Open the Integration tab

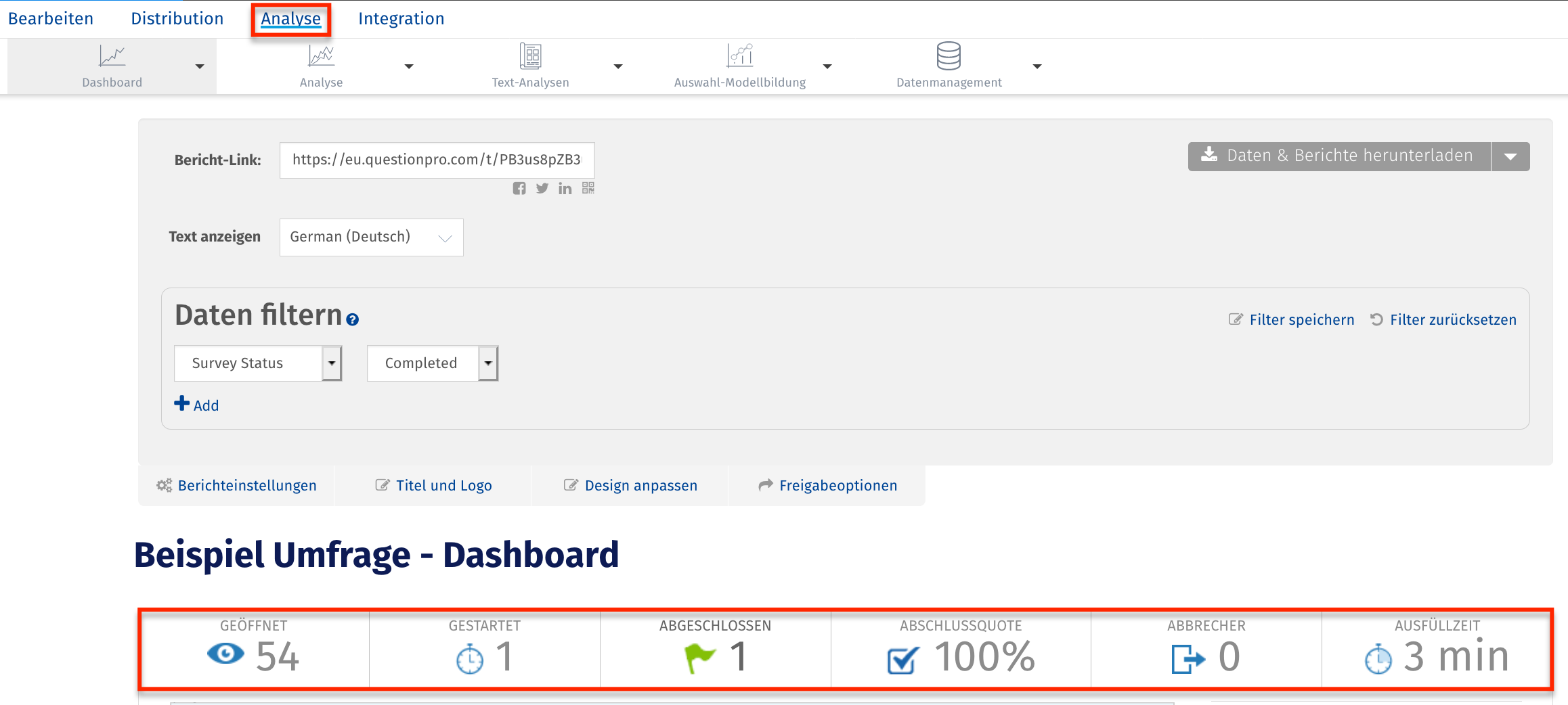pos(401,19)
